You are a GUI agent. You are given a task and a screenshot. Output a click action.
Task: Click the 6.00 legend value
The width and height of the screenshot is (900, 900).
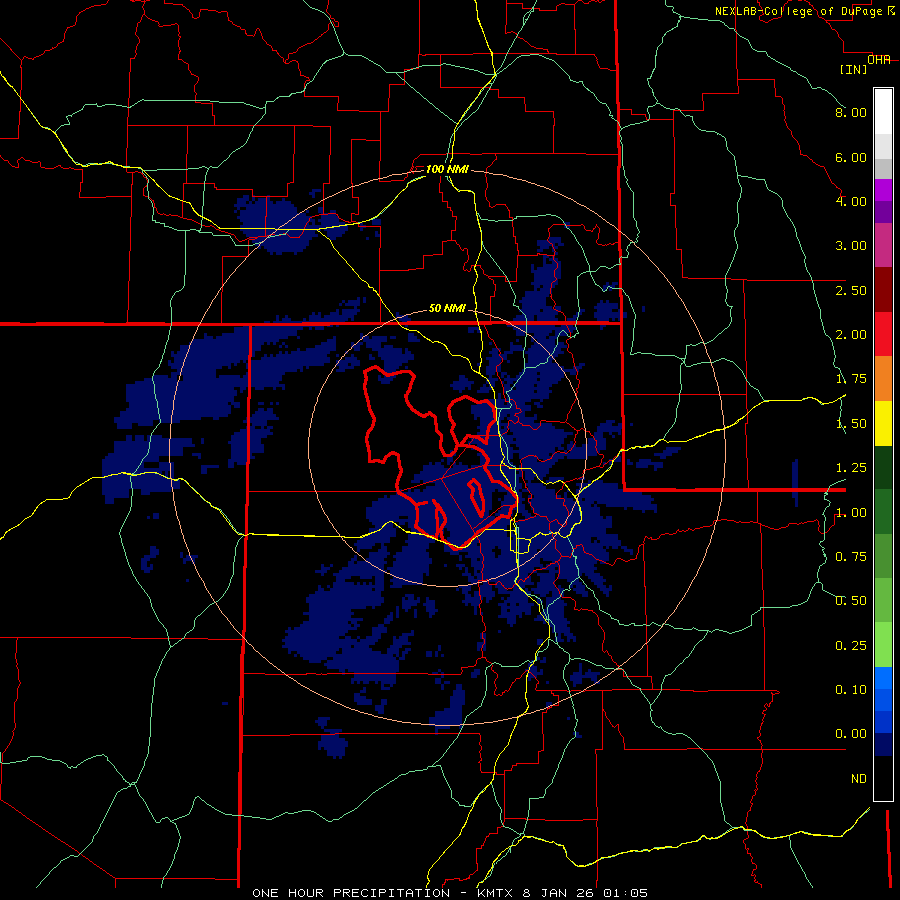coord(851,157)
